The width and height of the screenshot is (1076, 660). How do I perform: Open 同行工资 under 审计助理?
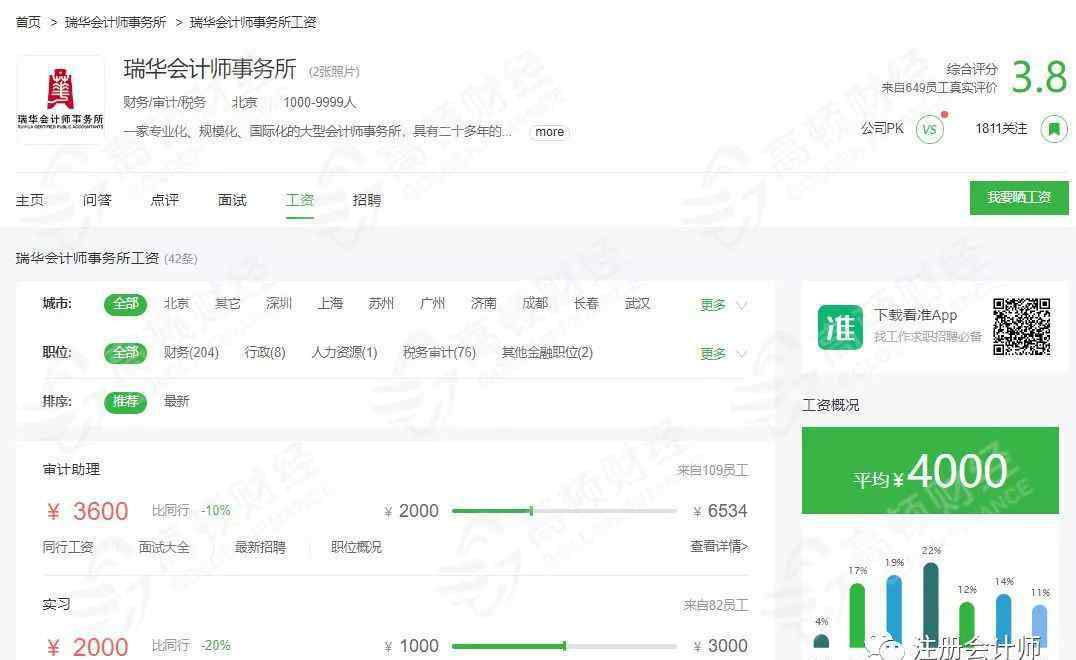click(x=68, y=547)
